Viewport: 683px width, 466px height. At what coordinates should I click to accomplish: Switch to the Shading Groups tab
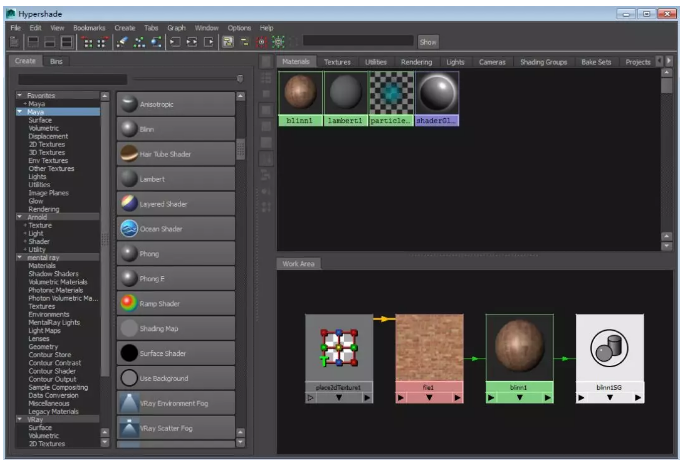544,62
